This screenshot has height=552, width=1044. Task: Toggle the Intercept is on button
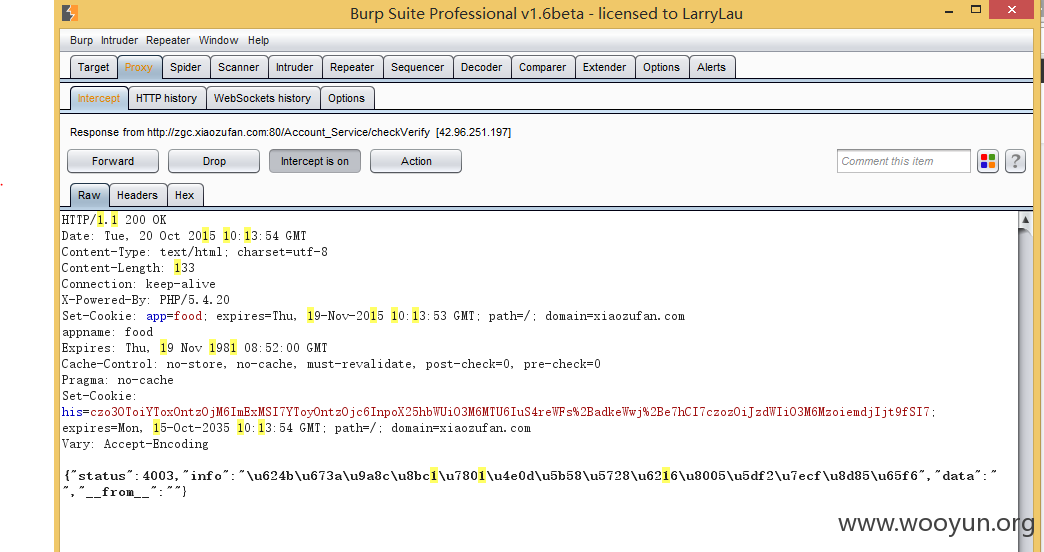pyautogui.click(x=315, y=161)
